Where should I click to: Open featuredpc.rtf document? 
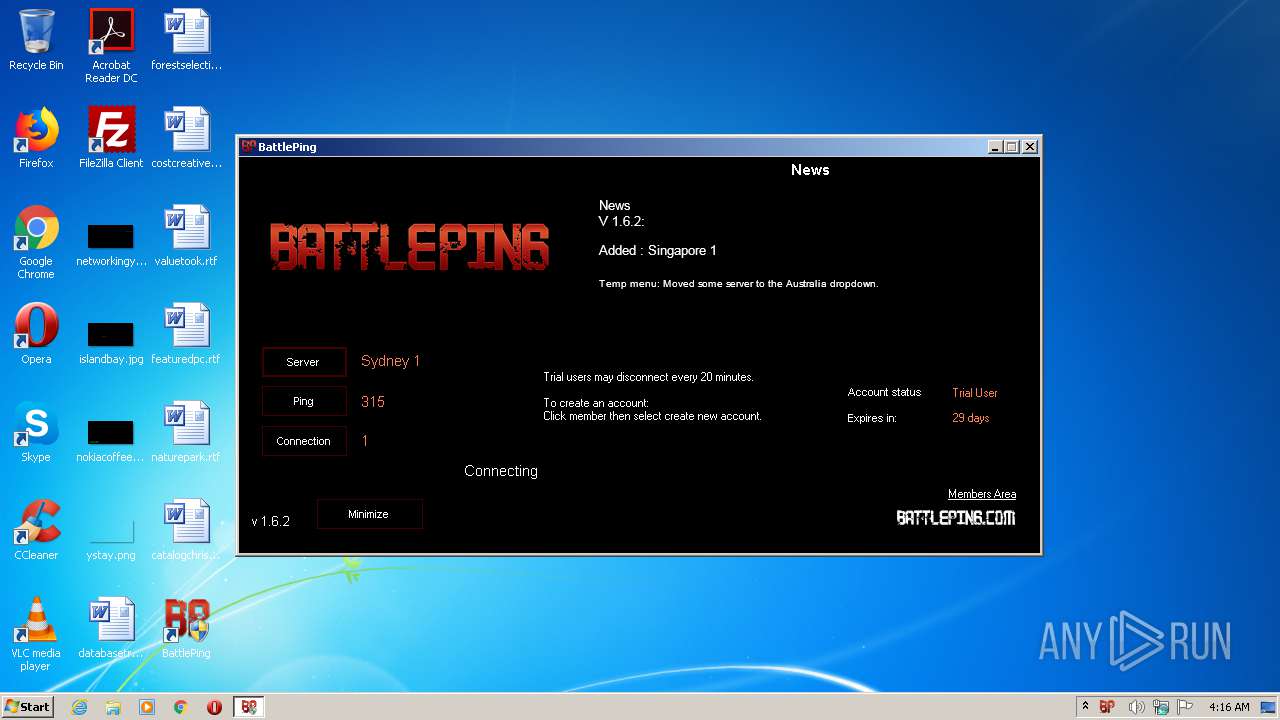pos(186,334)
